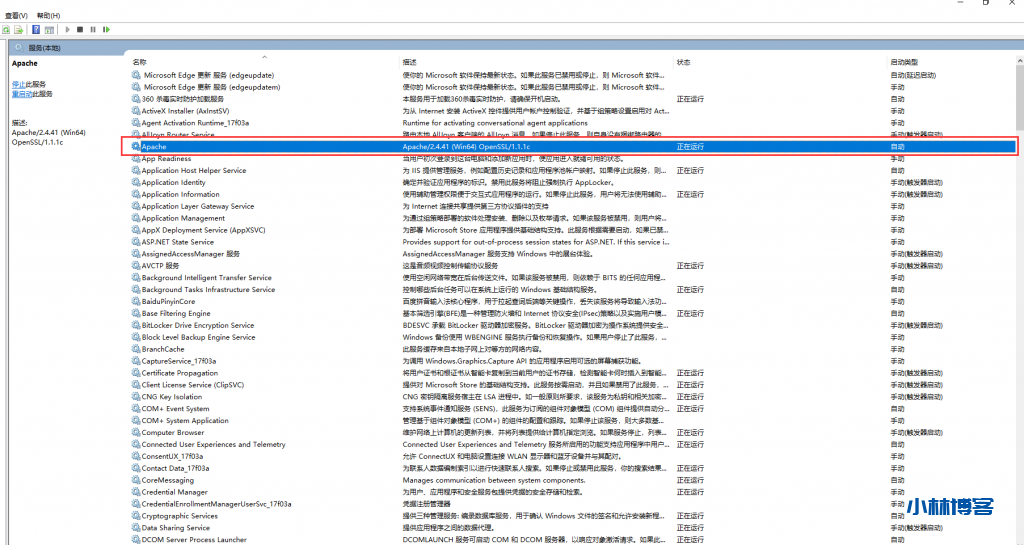Open the 帮助(H) menu
This screenshot has height=545, width=1024.
48,16
